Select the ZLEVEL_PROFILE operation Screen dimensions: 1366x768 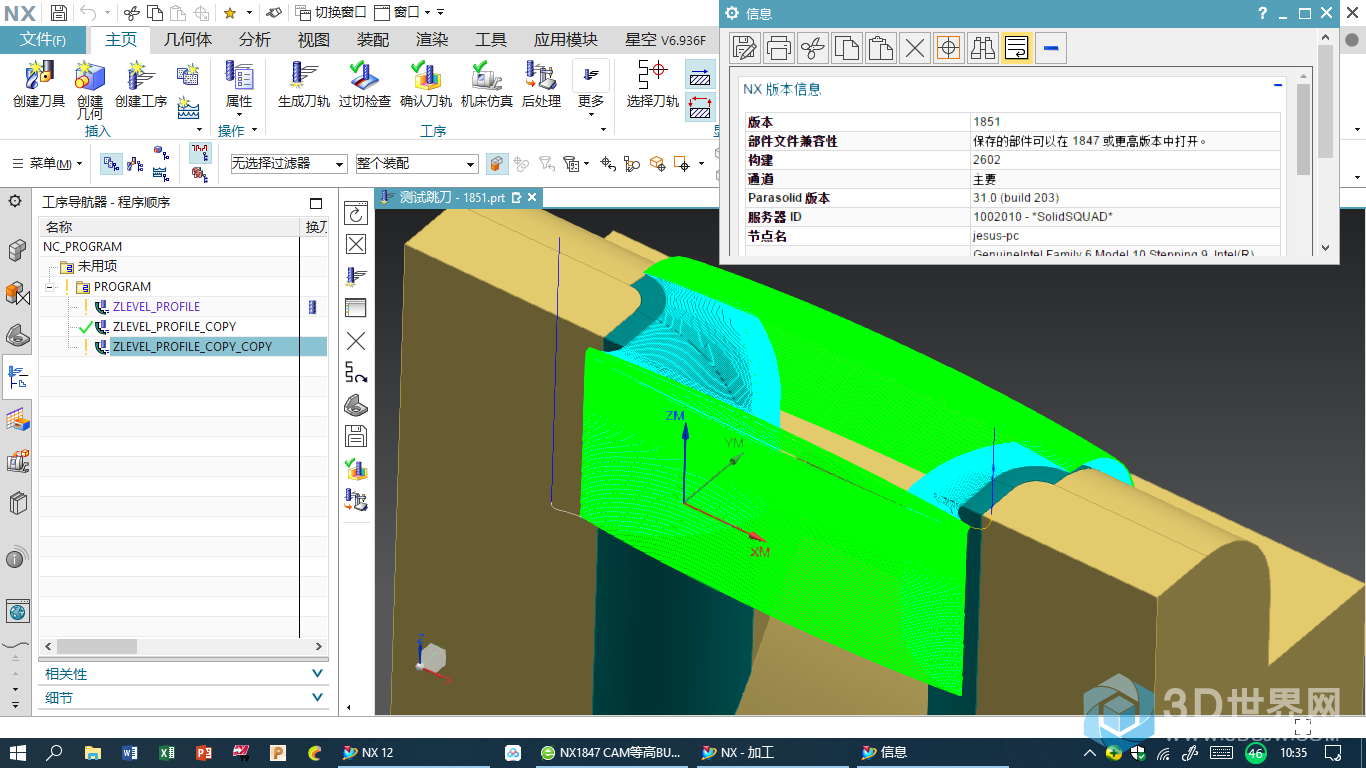156,307
